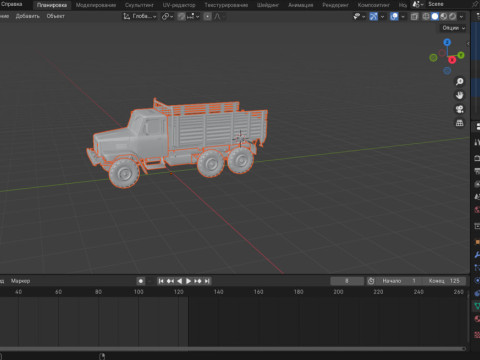Click the Z axis on navigation gizmo
The image size is (480, 360).
447,42
